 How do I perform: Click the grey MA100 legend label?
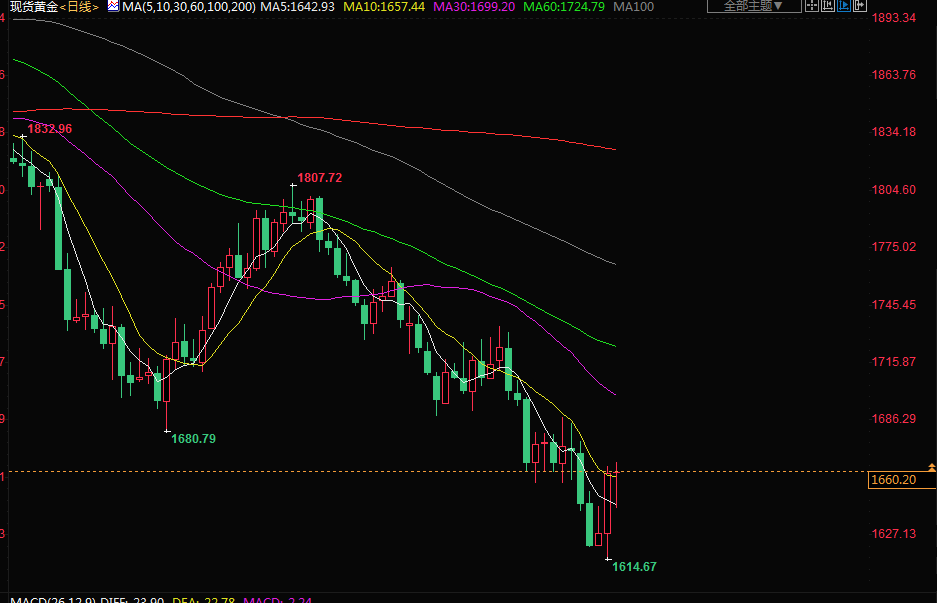coord(634,7)
